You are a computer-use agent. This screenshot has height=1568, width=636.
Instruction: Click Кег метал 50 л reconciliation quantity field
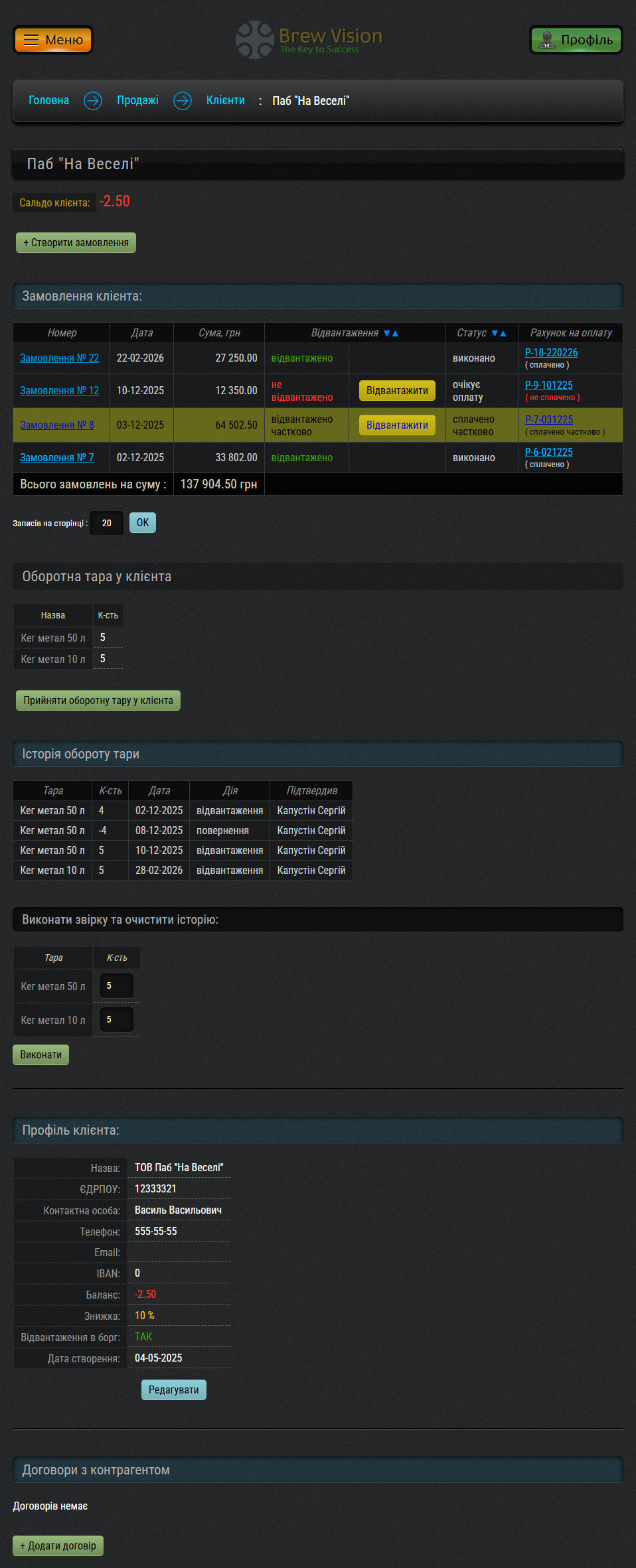(x=116, y=986)
